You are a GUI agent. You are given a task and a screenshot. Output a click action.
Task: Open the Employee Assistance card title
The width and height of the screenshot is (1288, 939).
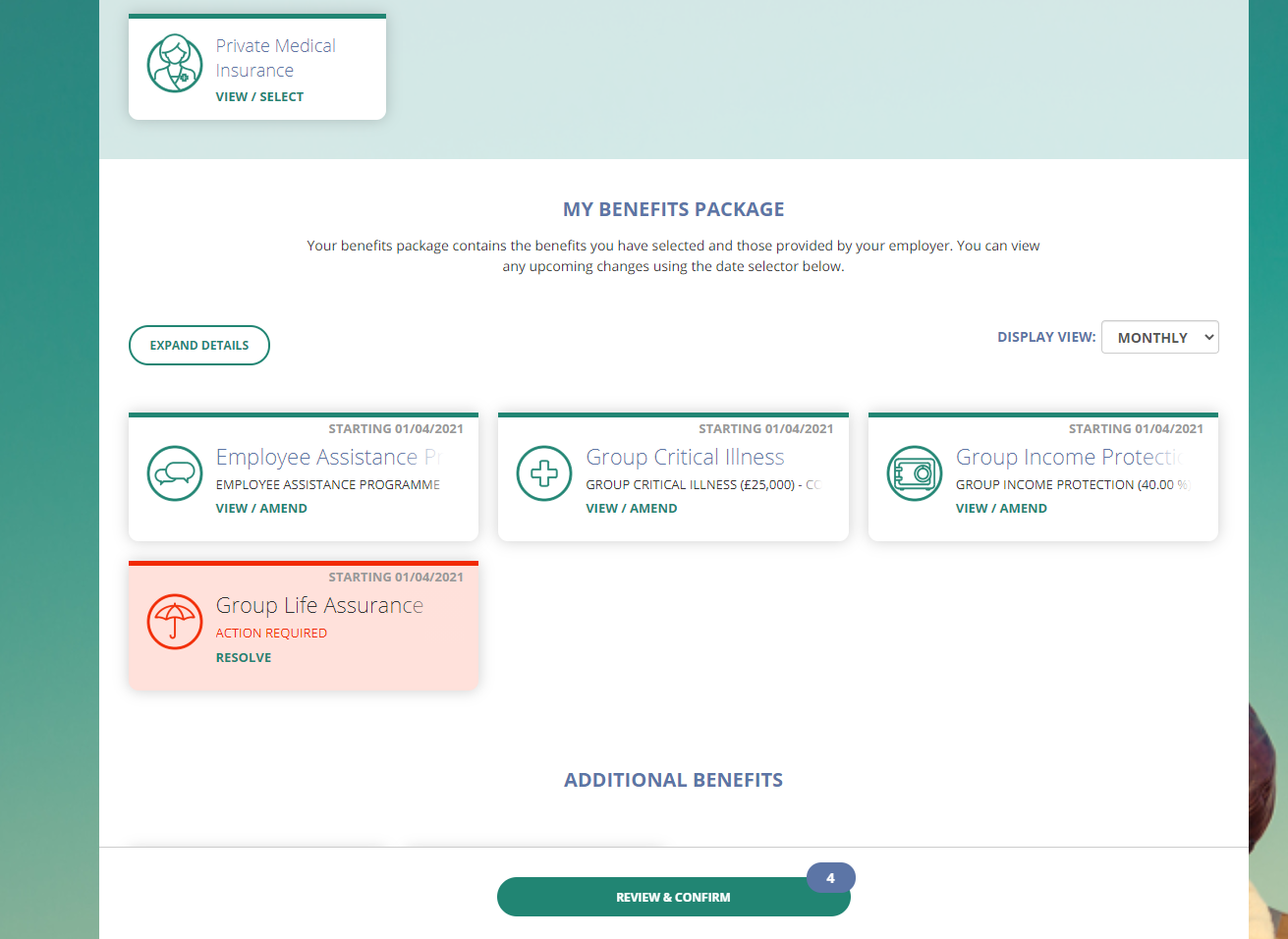pyautogui.click(x=328, y=457)
